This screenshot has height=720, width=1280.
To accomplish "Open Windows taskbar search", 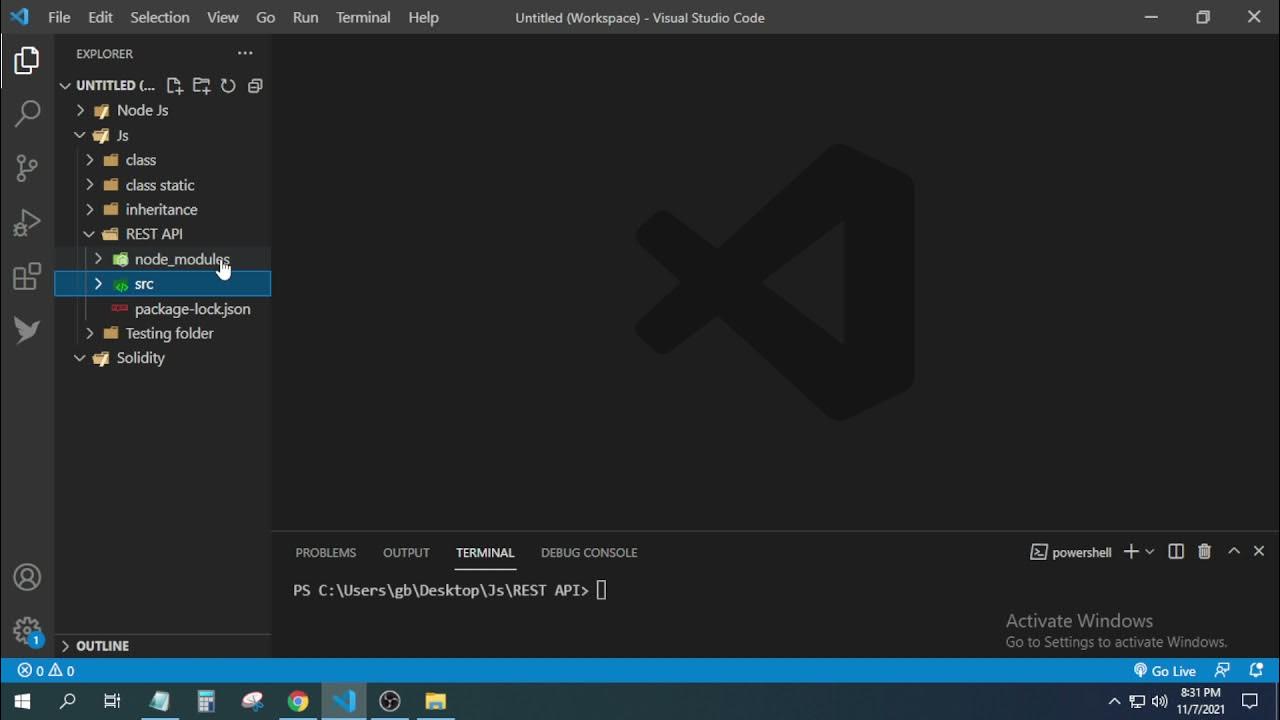I will pyautogui.click(x=68, y=701).
